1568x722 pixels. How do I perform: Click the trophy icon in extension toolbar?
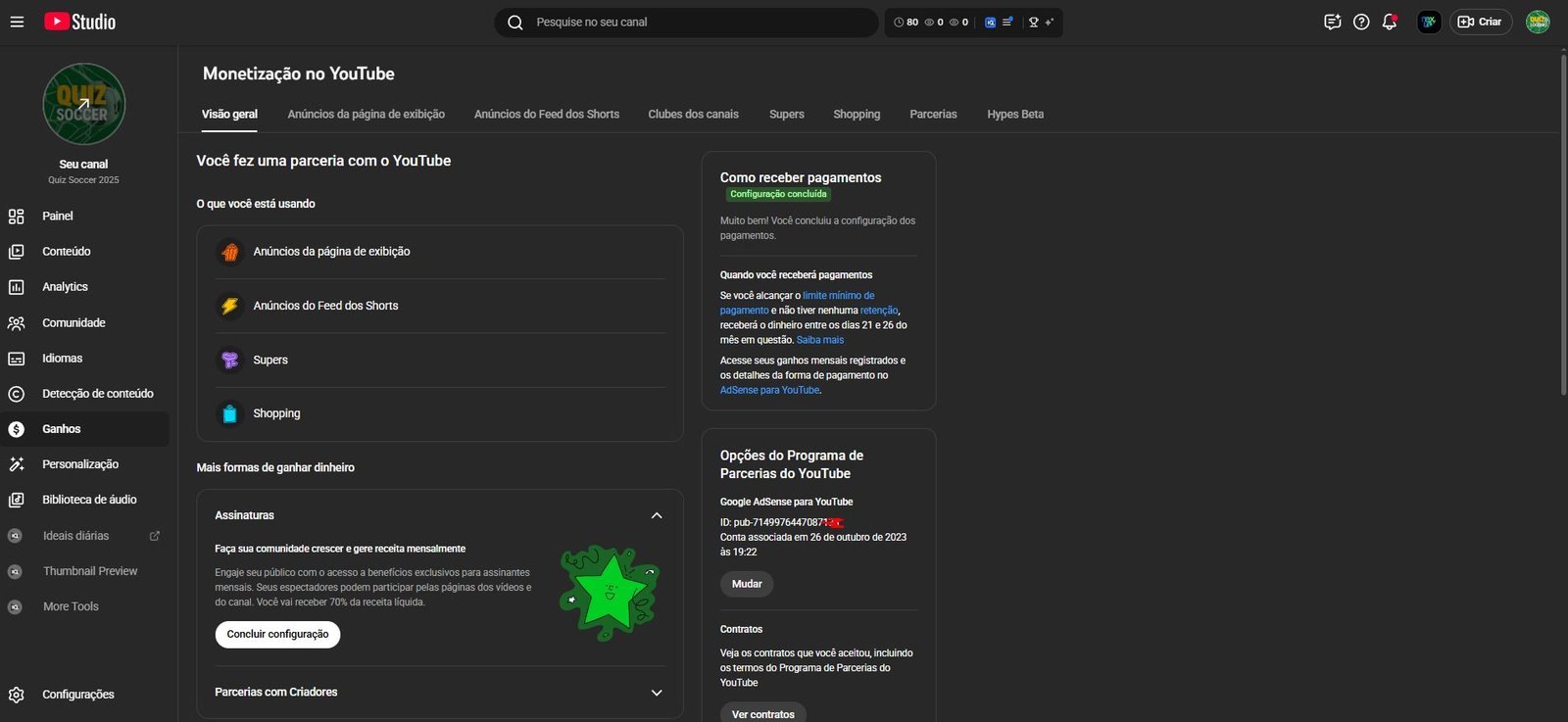pyautogui.click(x=1033, y=22)
